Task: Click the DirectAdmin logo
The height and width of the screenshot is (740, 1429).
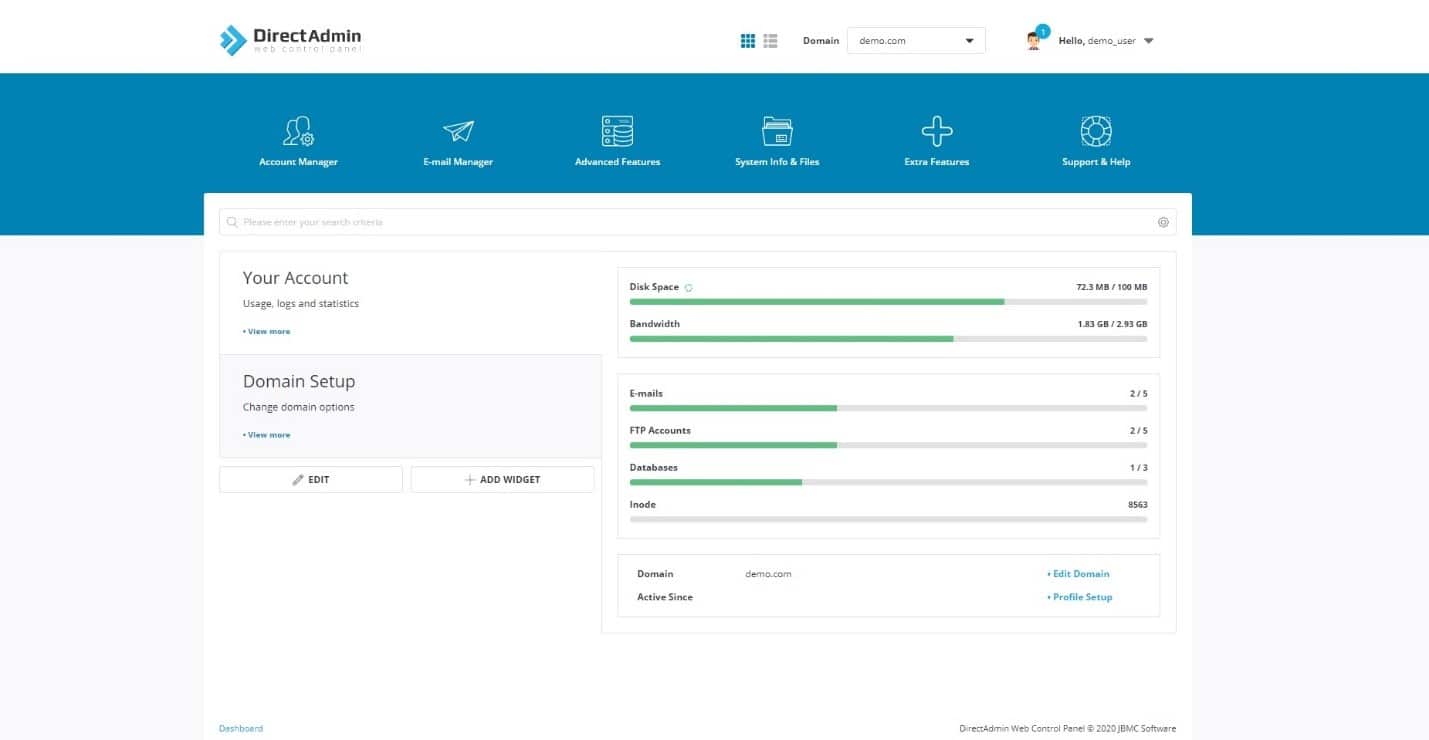Action: (x=290, y=40)
